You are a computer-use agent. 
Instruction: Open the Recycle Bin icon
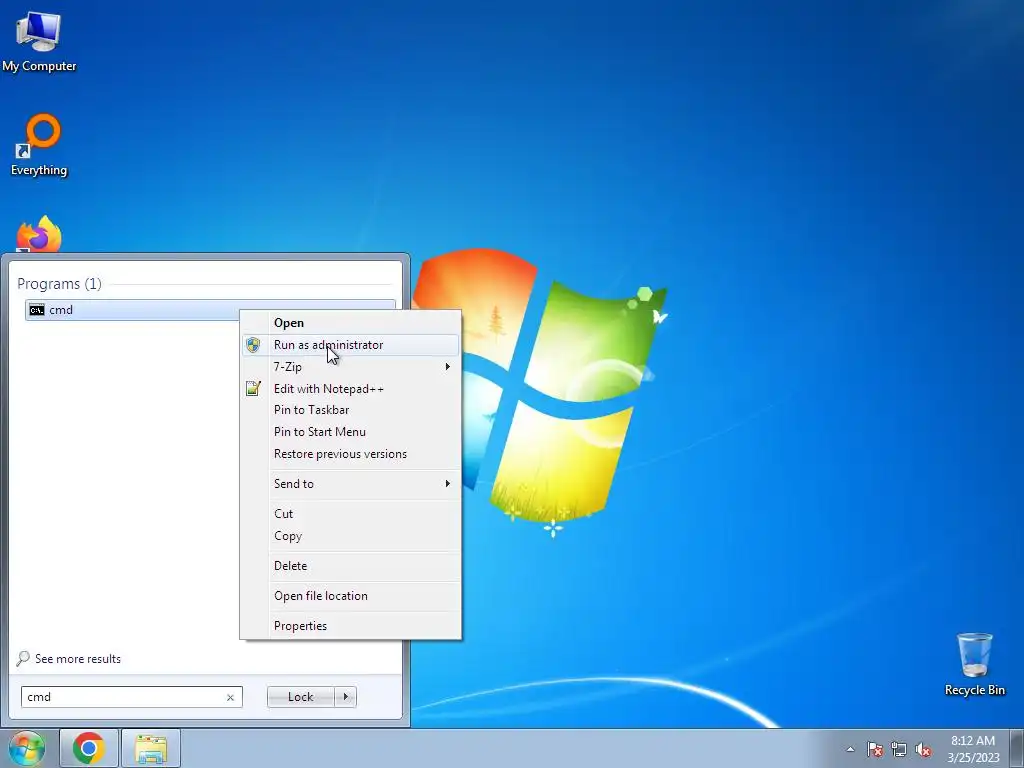(x=974, y=664)
